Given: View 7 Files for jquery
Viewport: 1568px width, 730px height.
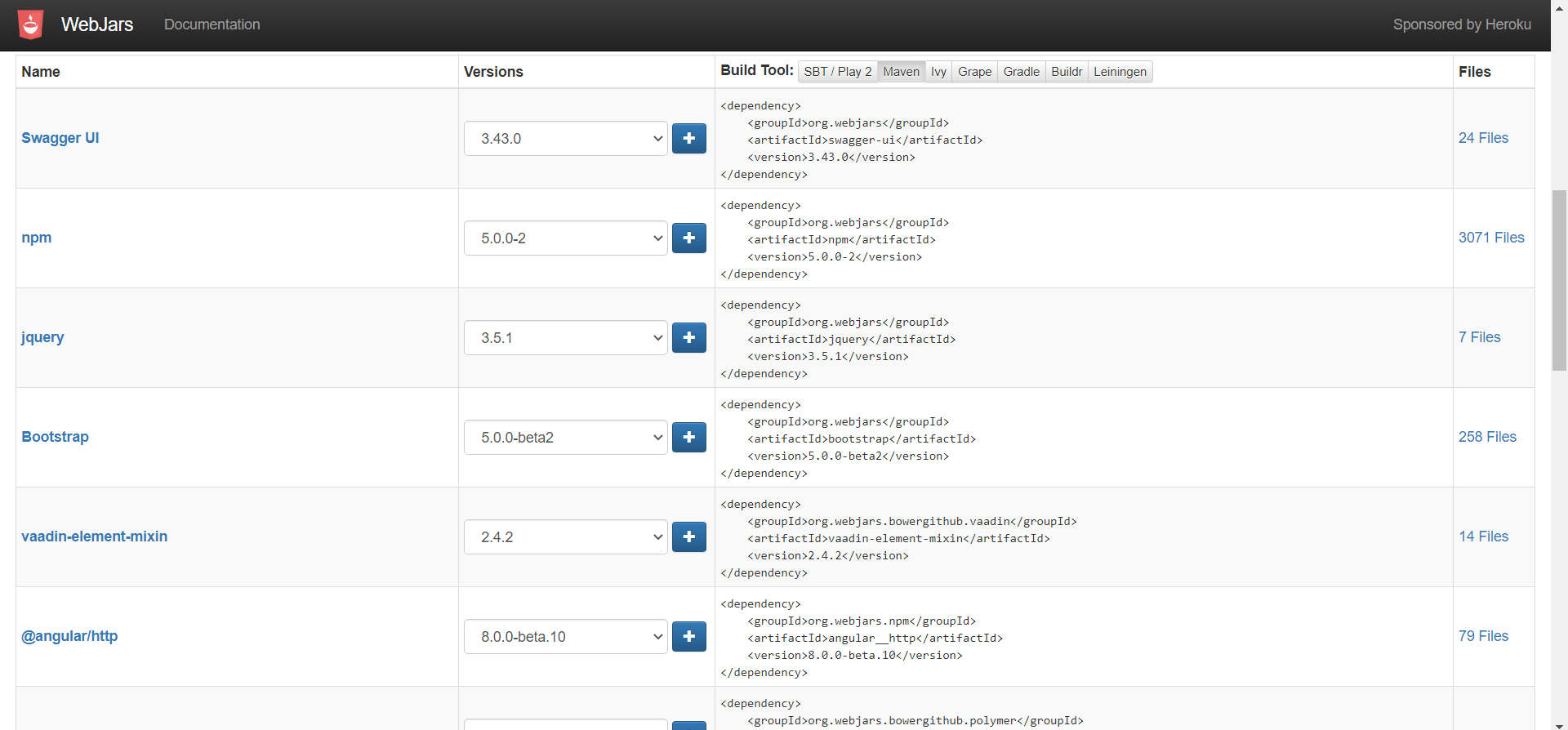Looking at the screenshot, I should (1479, 337).
